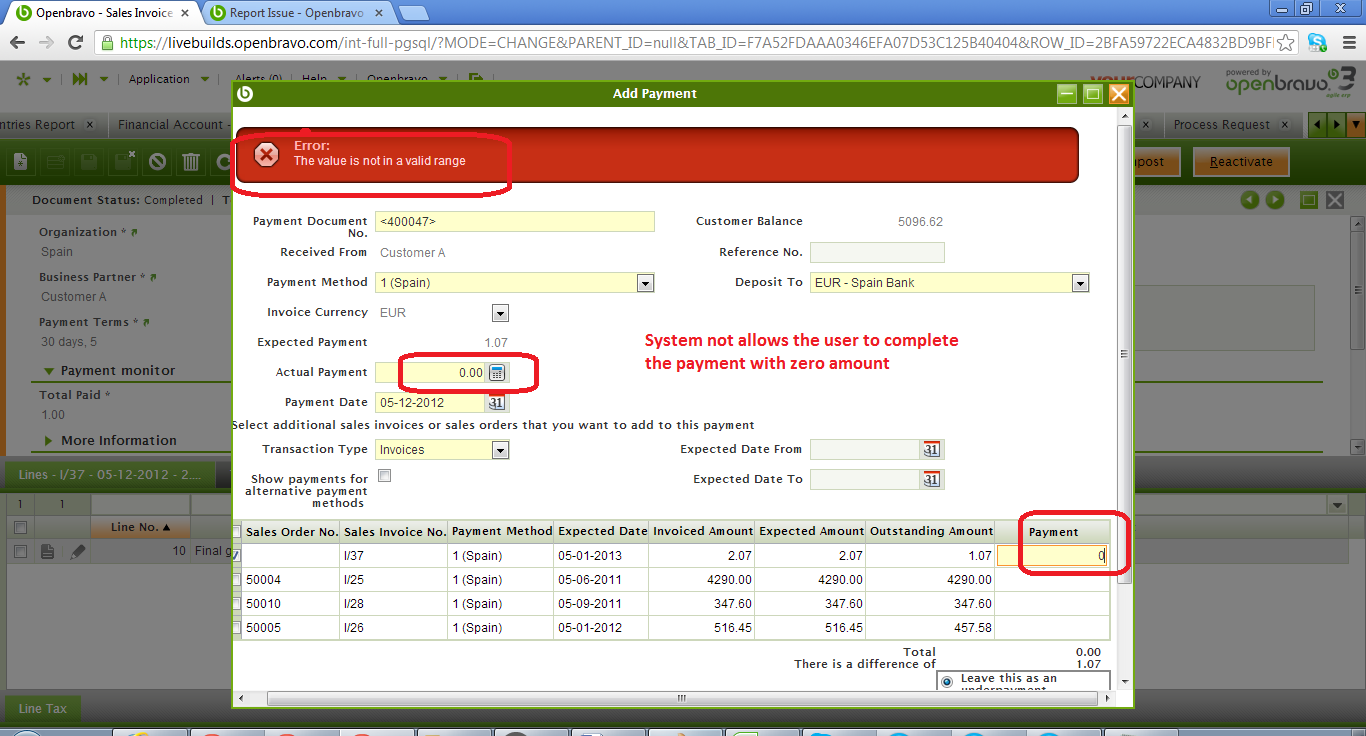Open the Deposit To dropdown
Screen dimensions: 1366x736
click(x=1079, y=283)
